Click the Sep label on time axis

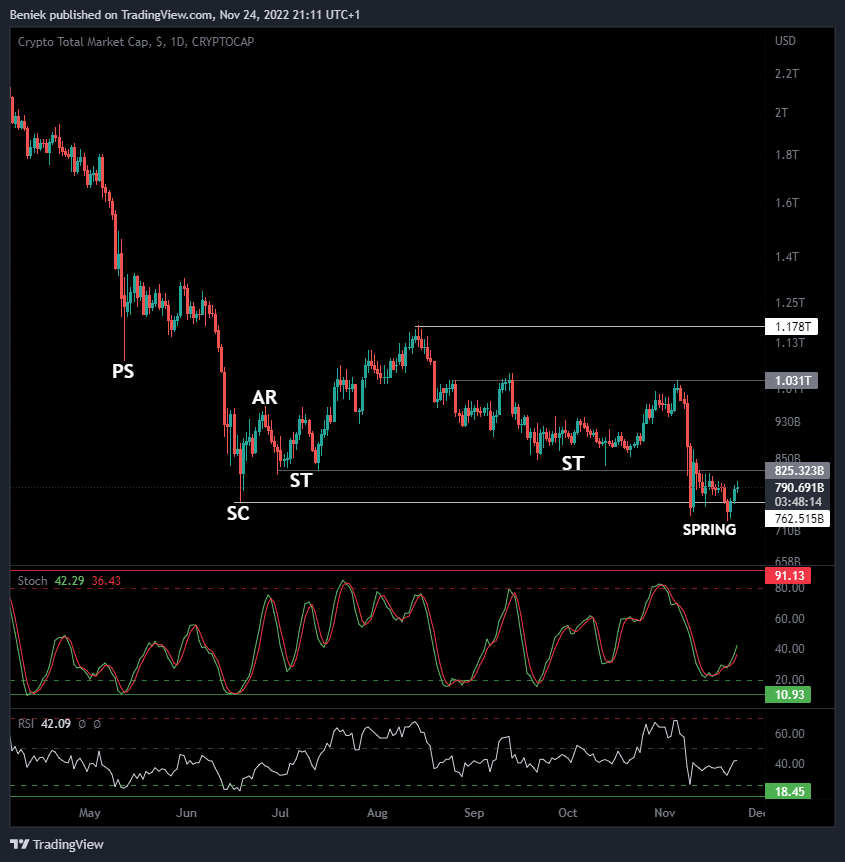tap(474, 813)
